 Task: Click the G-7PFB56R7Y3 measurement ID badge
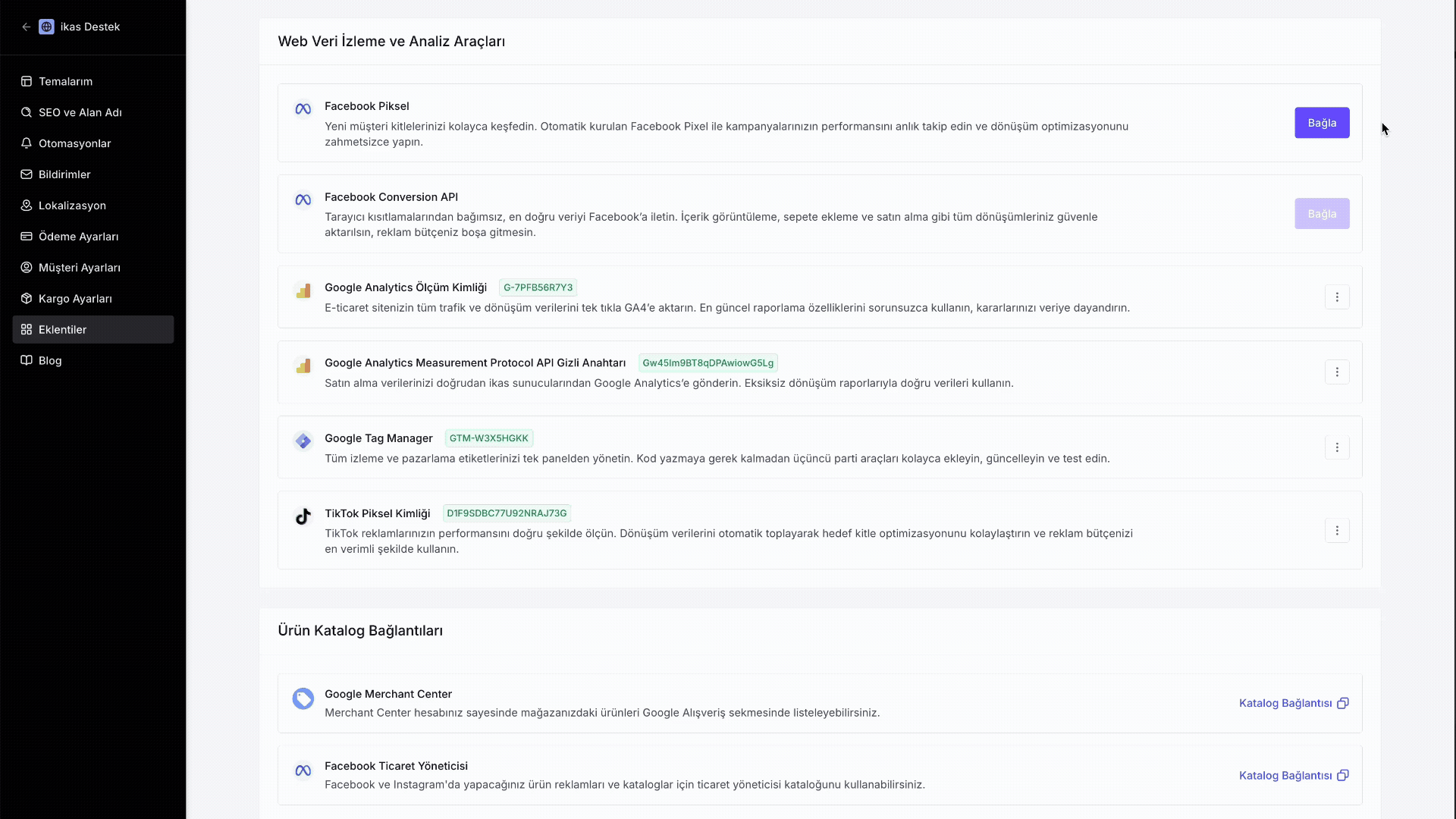(x=538, y=287)
